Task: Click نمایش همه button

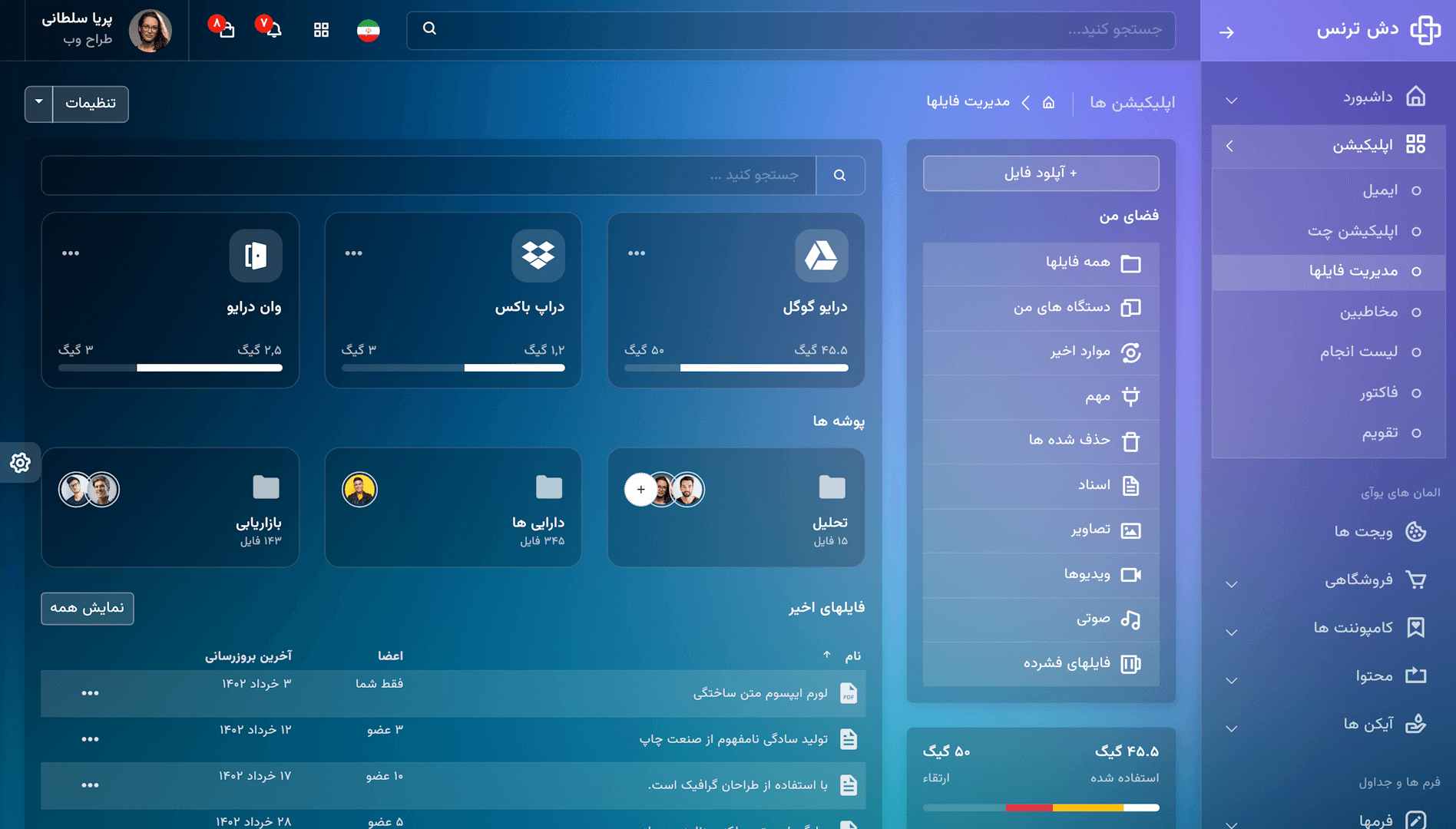Action: click(x=88, y=608)
